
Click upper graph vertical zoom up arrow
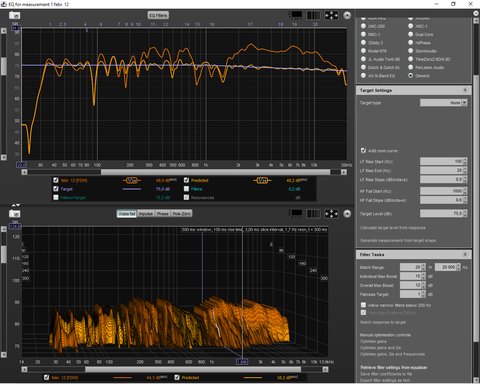tap(4, 31)
